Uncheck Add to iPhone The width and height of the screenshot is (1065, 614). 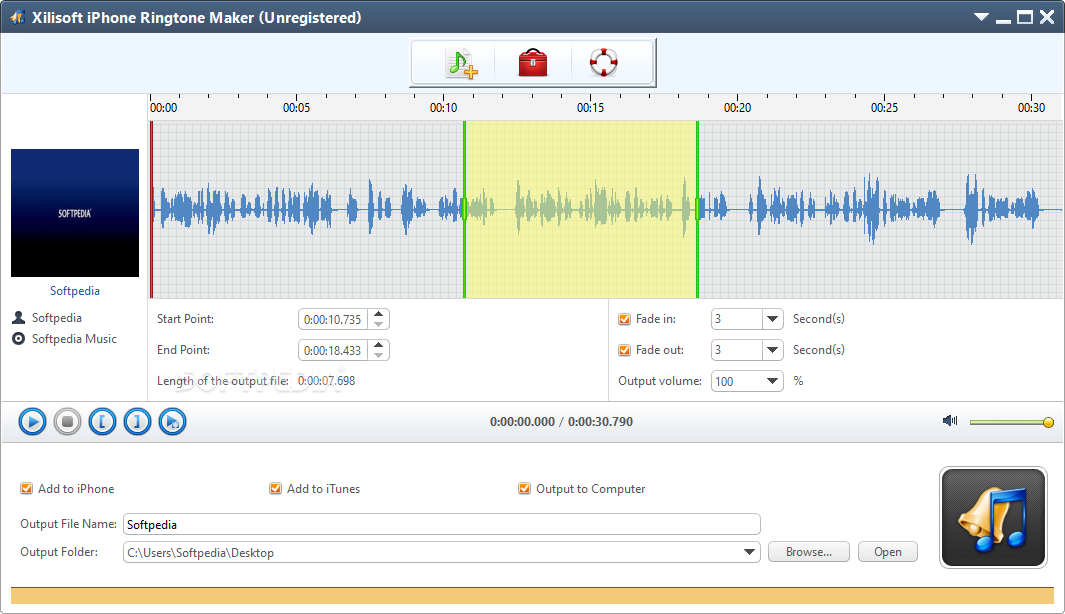26,488
